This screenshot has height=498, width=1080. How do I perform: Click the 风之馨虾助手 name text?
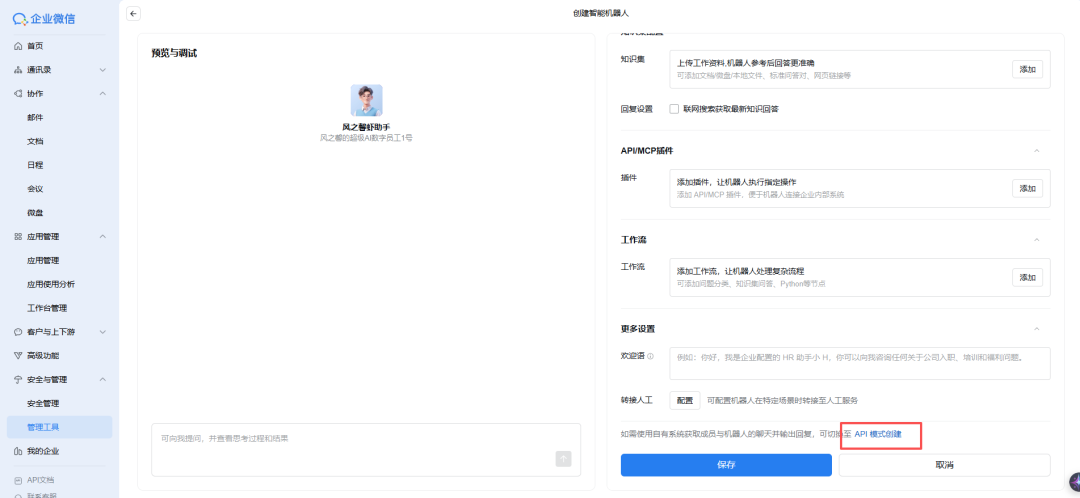coord(366,127)
